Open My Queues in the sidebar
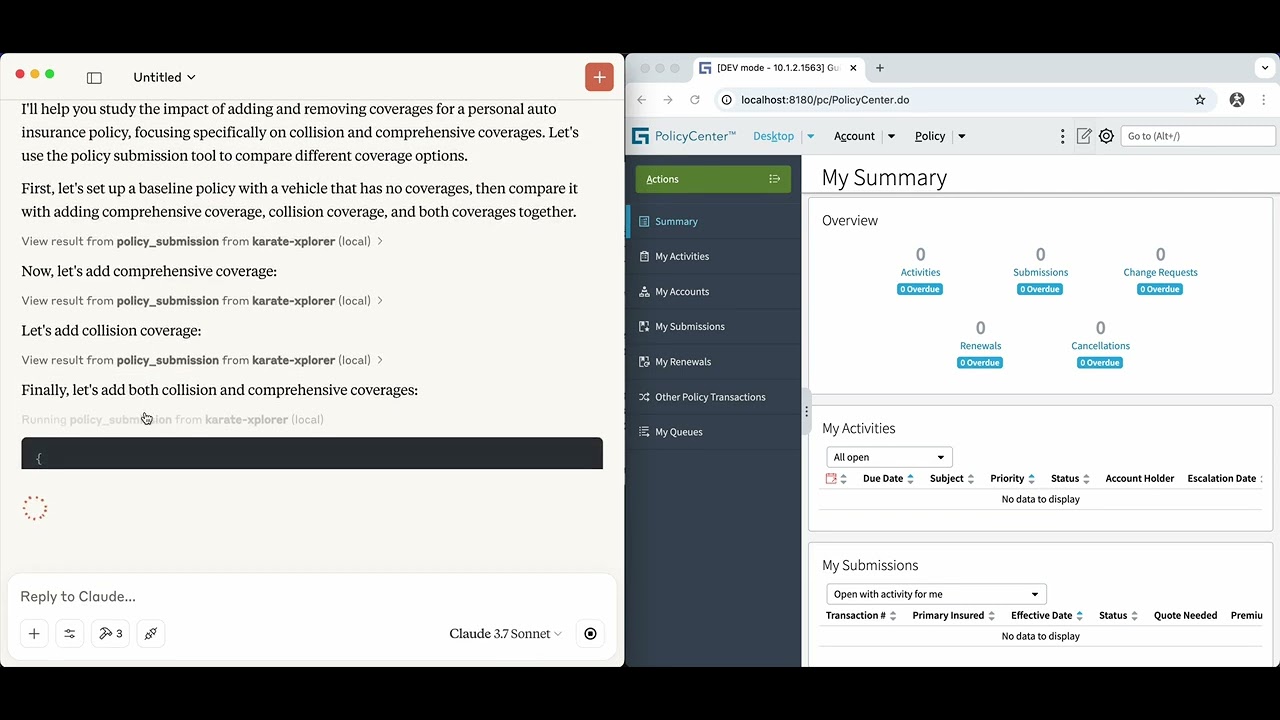1280x720 pixels. (x=714, y=432)
